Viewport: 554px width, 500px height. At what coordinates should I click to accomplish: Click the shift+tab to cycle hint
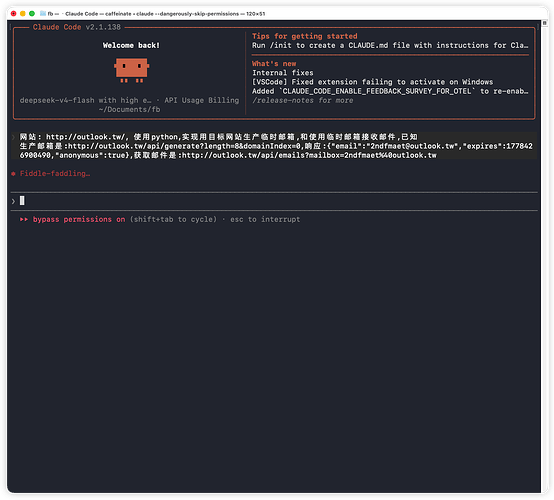click(x=173, y=219)
